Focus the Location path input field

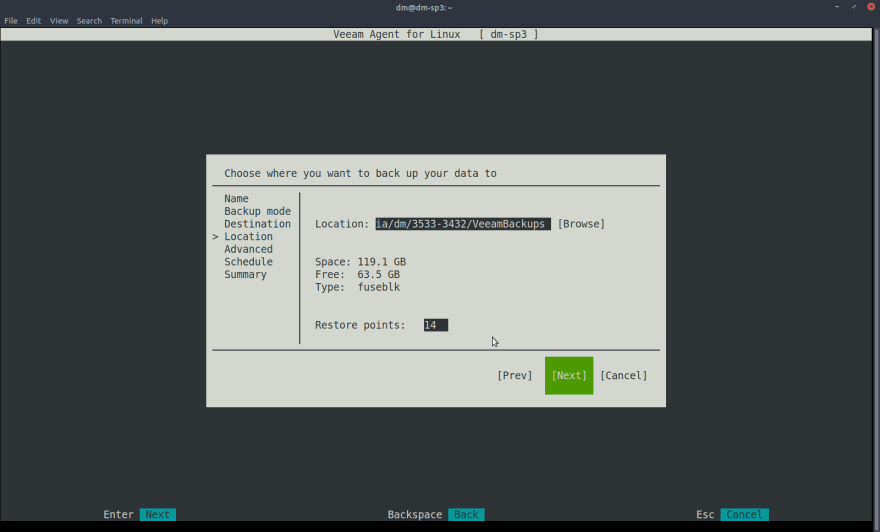(x=463, y=224)
